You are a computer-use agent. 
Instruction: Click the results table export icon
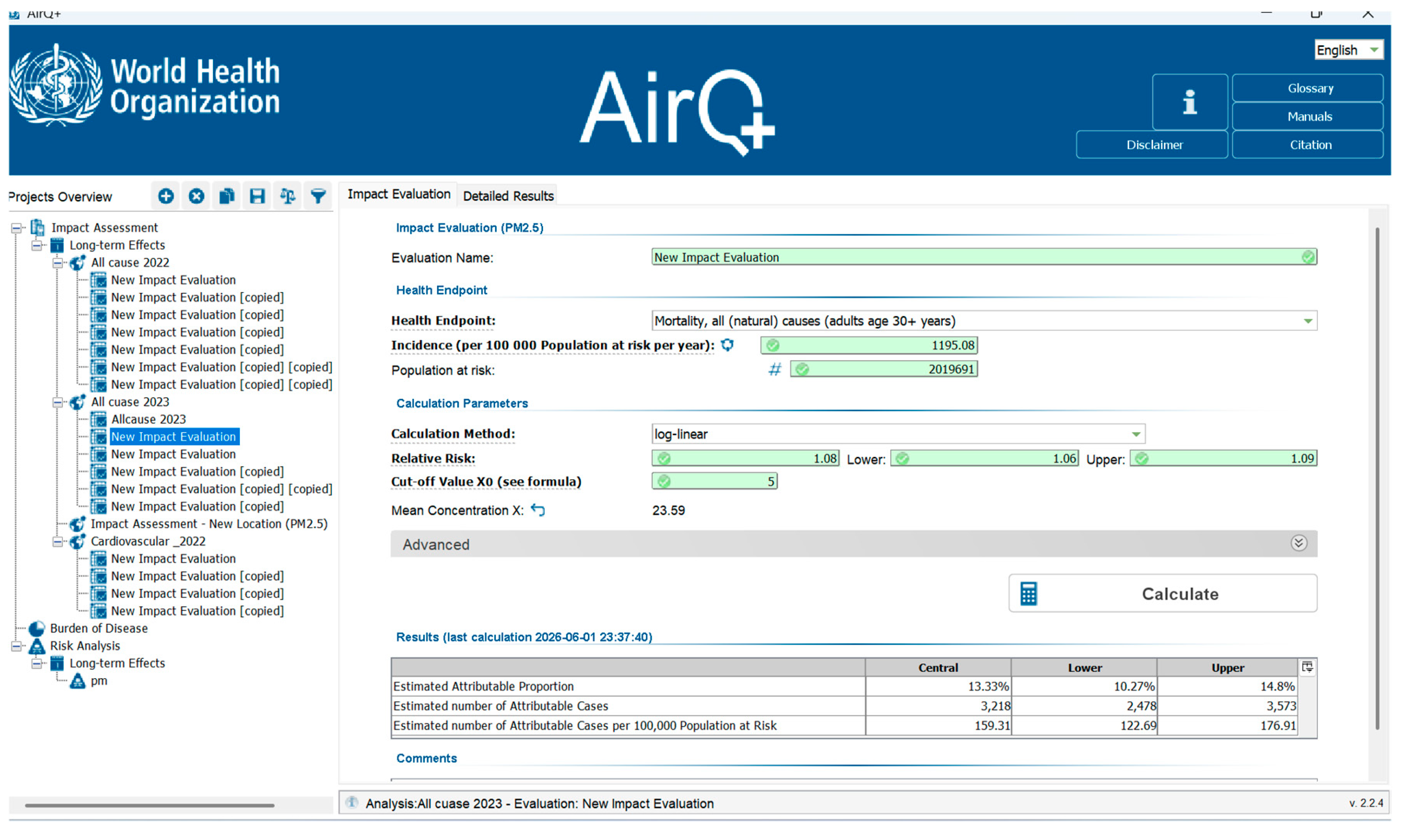click(1307, 667)
